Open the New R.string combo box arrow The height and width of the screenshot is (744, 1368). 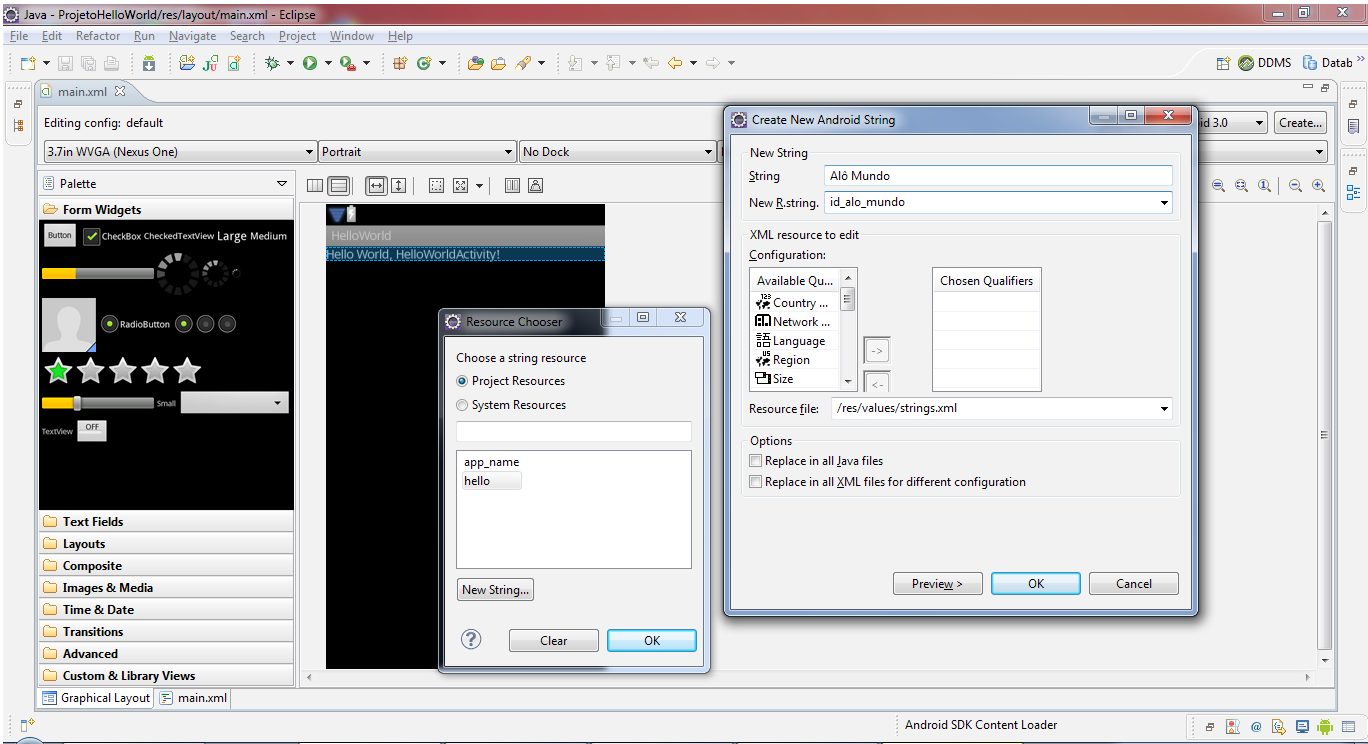pos(1163,202)
